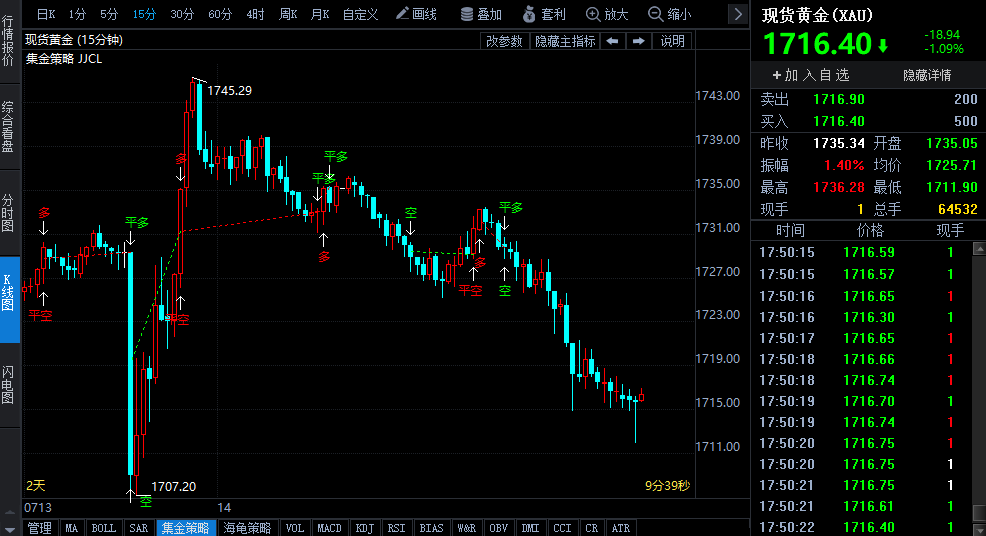Switch to 60分 chart period
The height and width of the screenshot is (536, 986).
click(x=220, y=14)
